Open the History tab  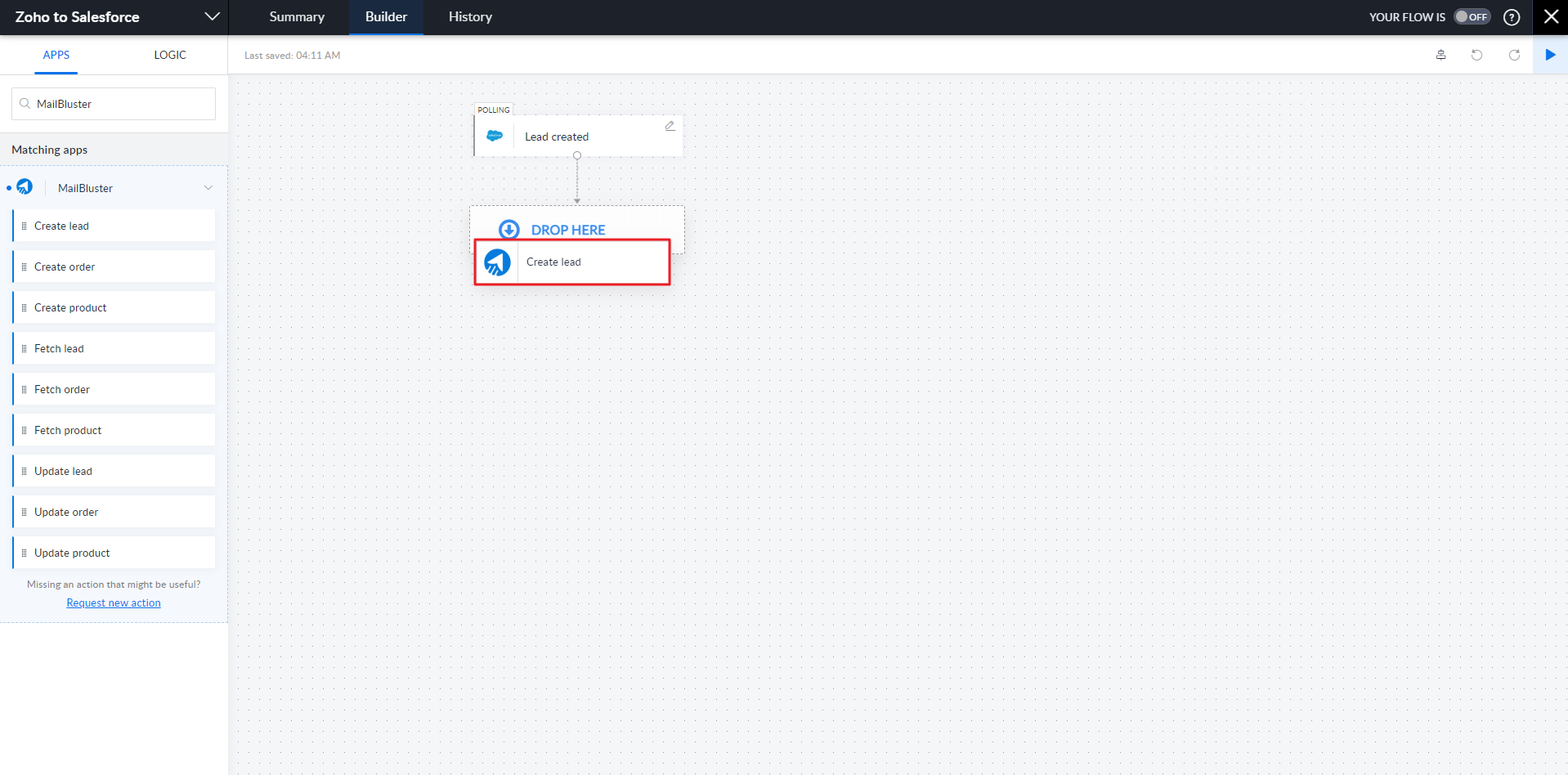[x=470, y=17]
